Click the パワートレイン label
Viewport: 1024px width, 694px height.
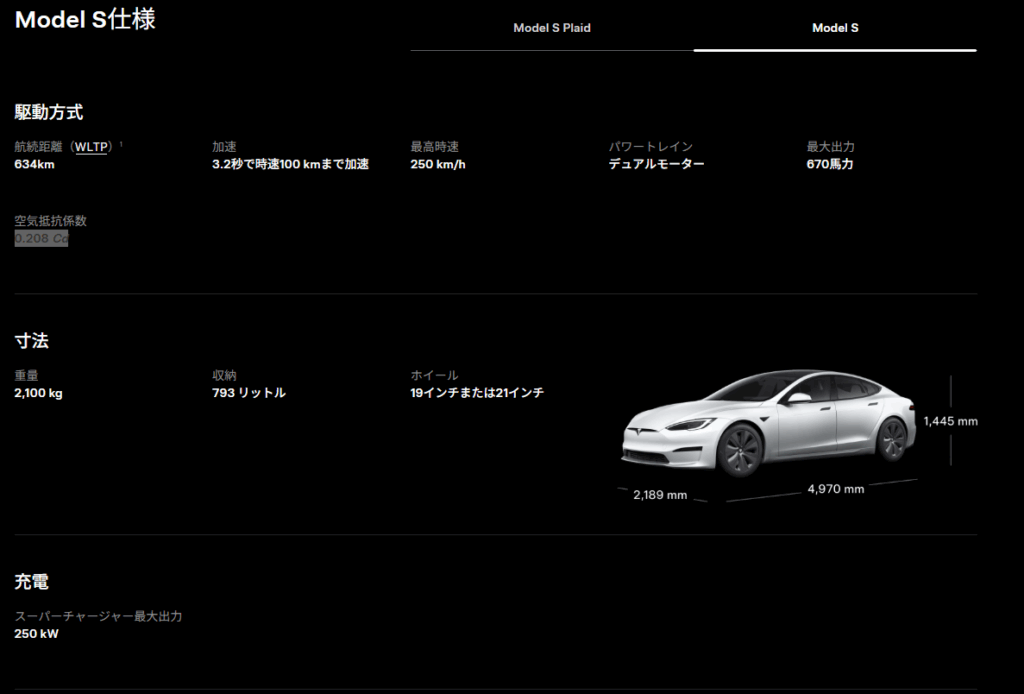coord(650,147)
